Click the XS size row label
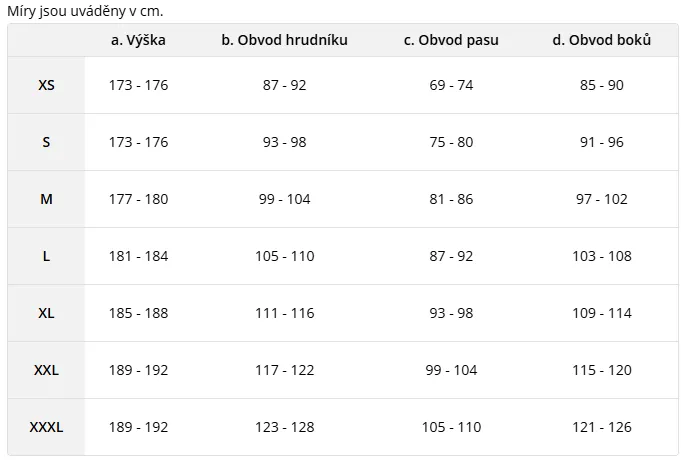This screenshot has height=470, width=691. click(46, 86)
